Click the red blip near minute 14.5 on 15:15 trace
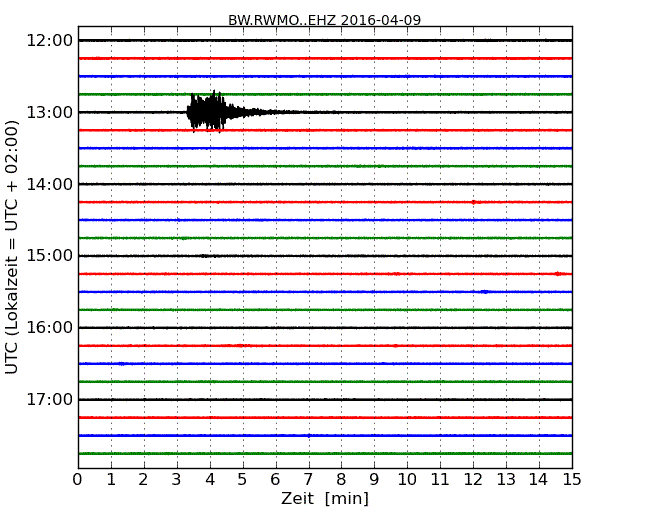Viewport: 650px width, 520px height. pos(558,274)
